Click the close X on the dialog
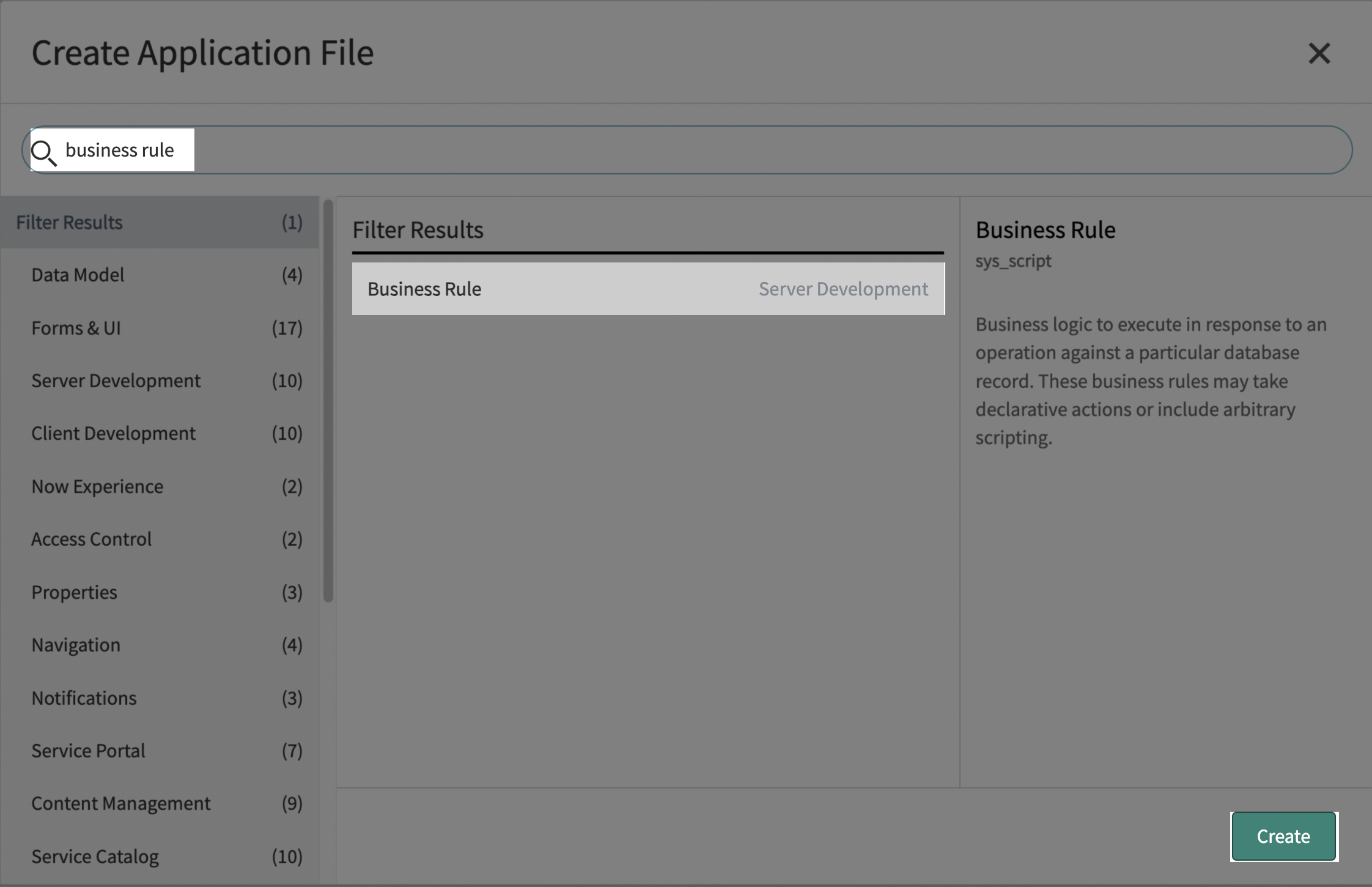The image size is (1372, 887). coord(1319,53)
